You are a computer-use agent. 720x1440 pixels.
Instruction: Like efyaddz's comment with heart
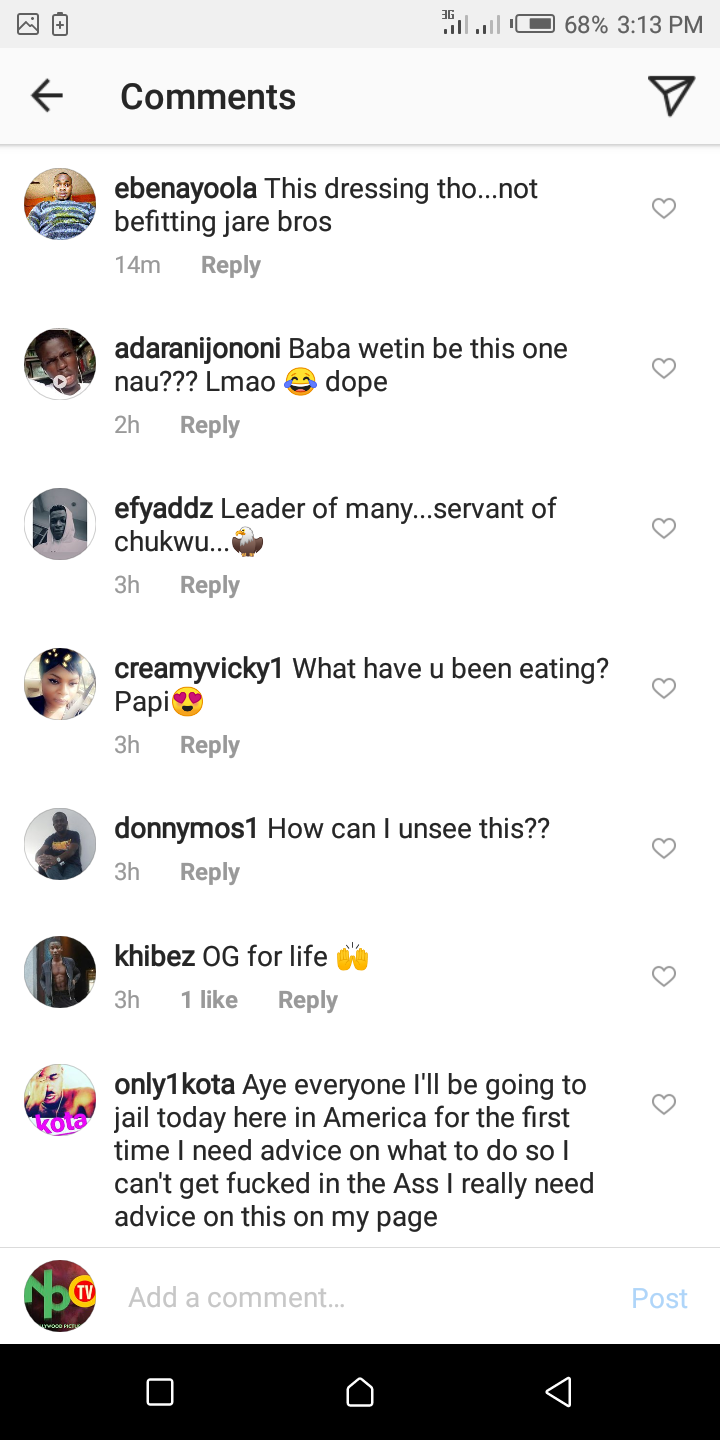click(x=664, y=528)
